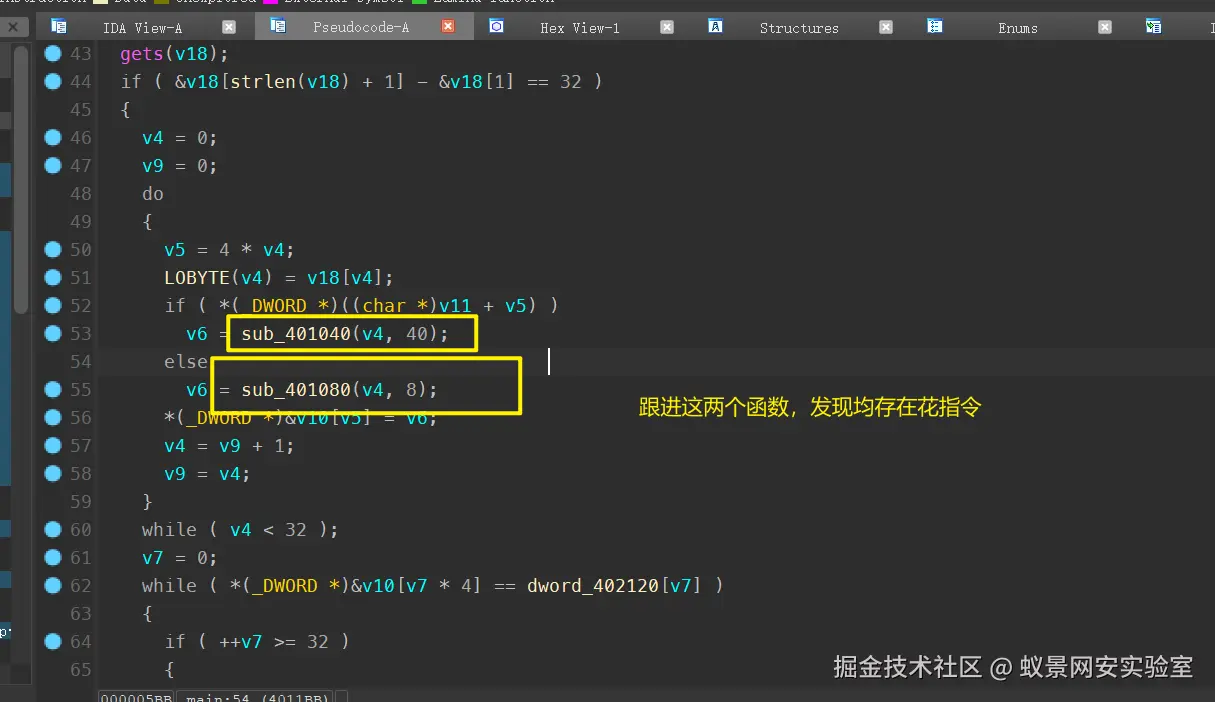This screenshot has width=1215, height=702.
Task: Click variable v11 on line 52
Action: (455, 305)
